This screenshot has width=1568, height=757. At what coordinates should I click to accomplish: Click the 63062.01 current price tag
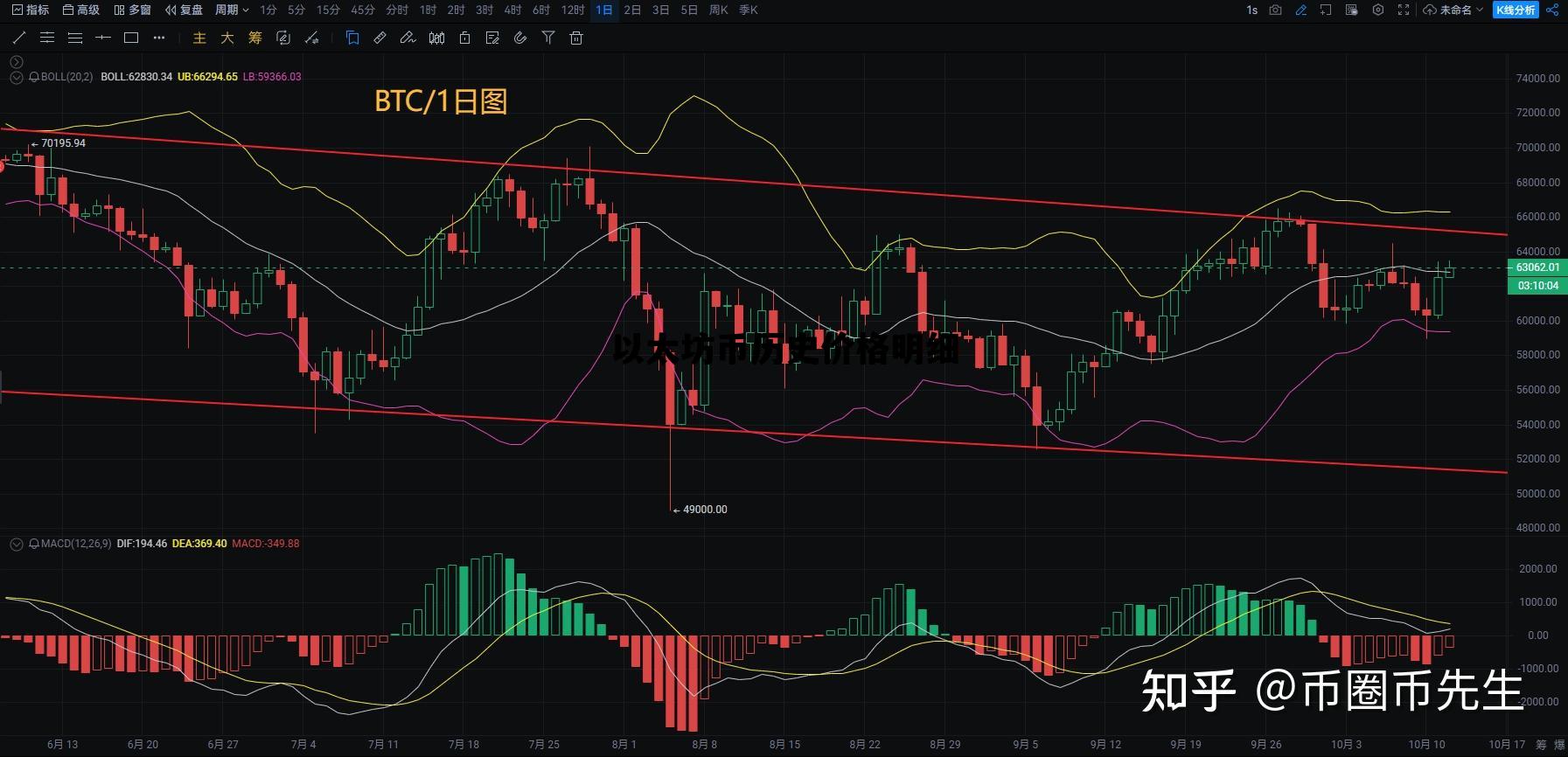[x=1537, y=267]
